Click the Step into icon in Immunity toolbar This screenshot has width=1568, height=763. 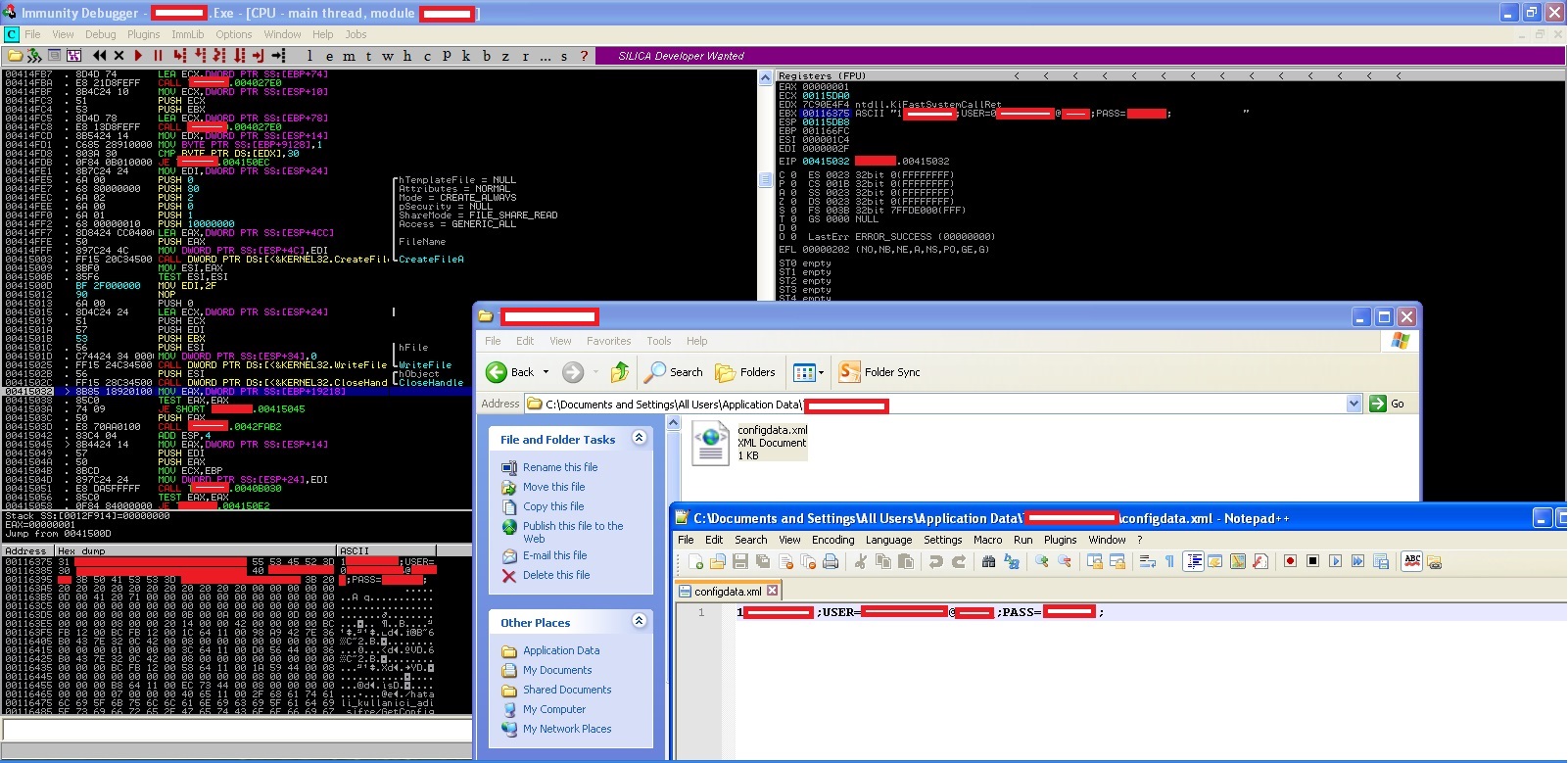pyautogui.click(x=179, y=56)
